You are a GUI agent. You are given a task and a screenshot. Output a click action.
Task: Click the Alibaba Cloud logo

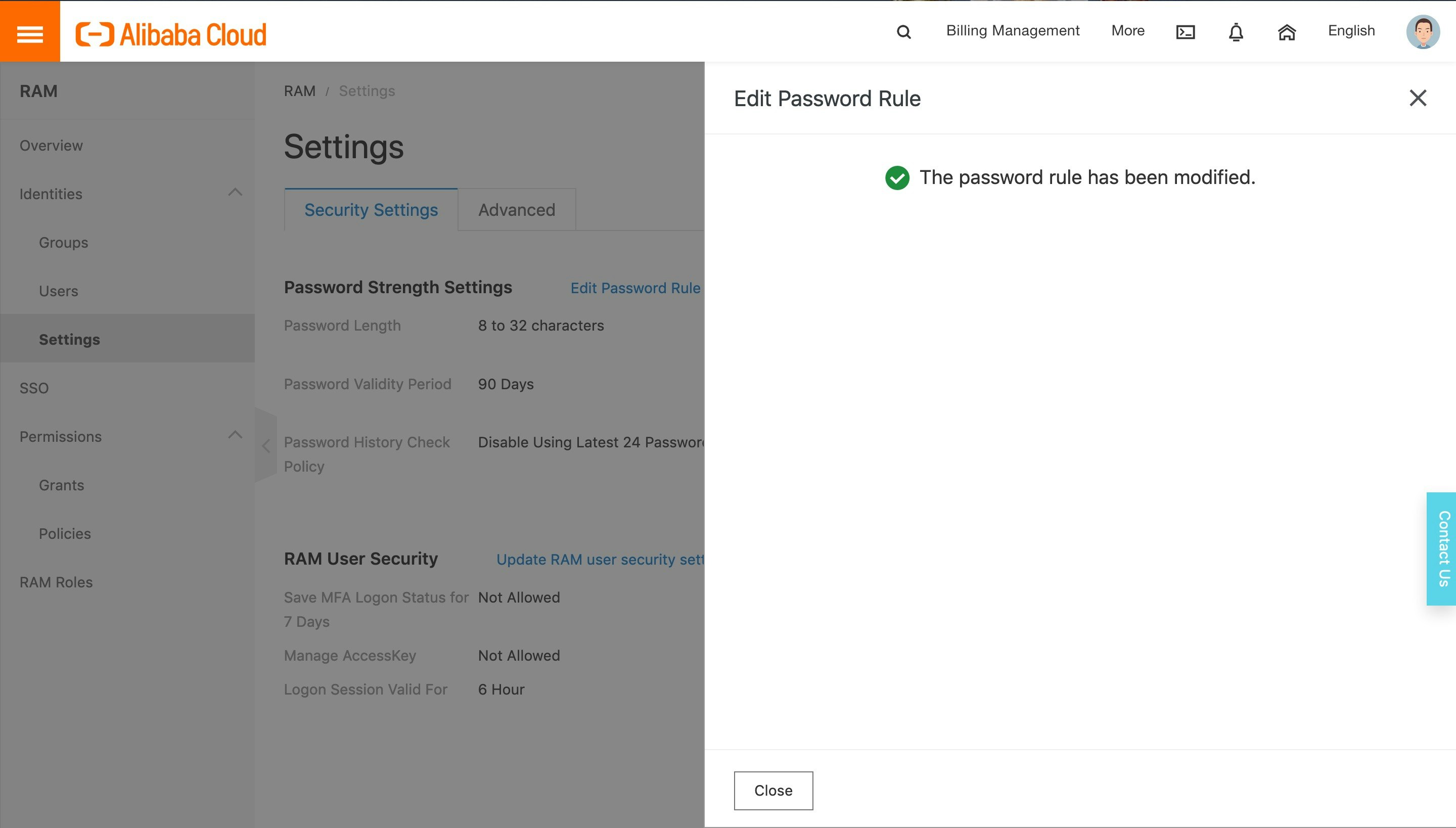coord(171,34)
